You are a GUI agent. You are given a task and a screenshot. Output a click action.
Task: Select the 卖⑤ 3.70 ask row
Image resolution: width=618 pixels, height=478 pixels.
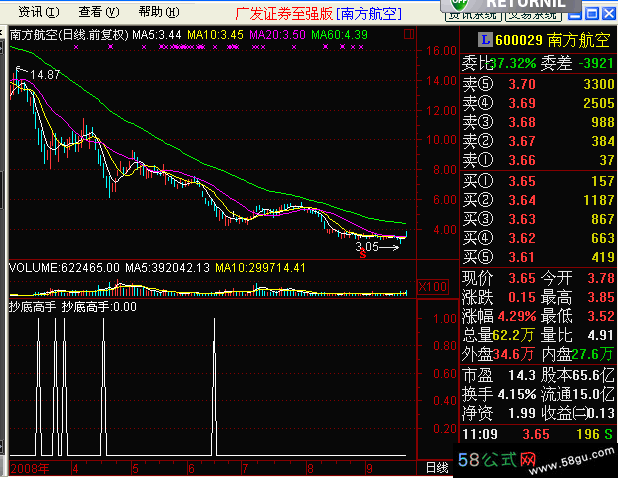(538, 84)
